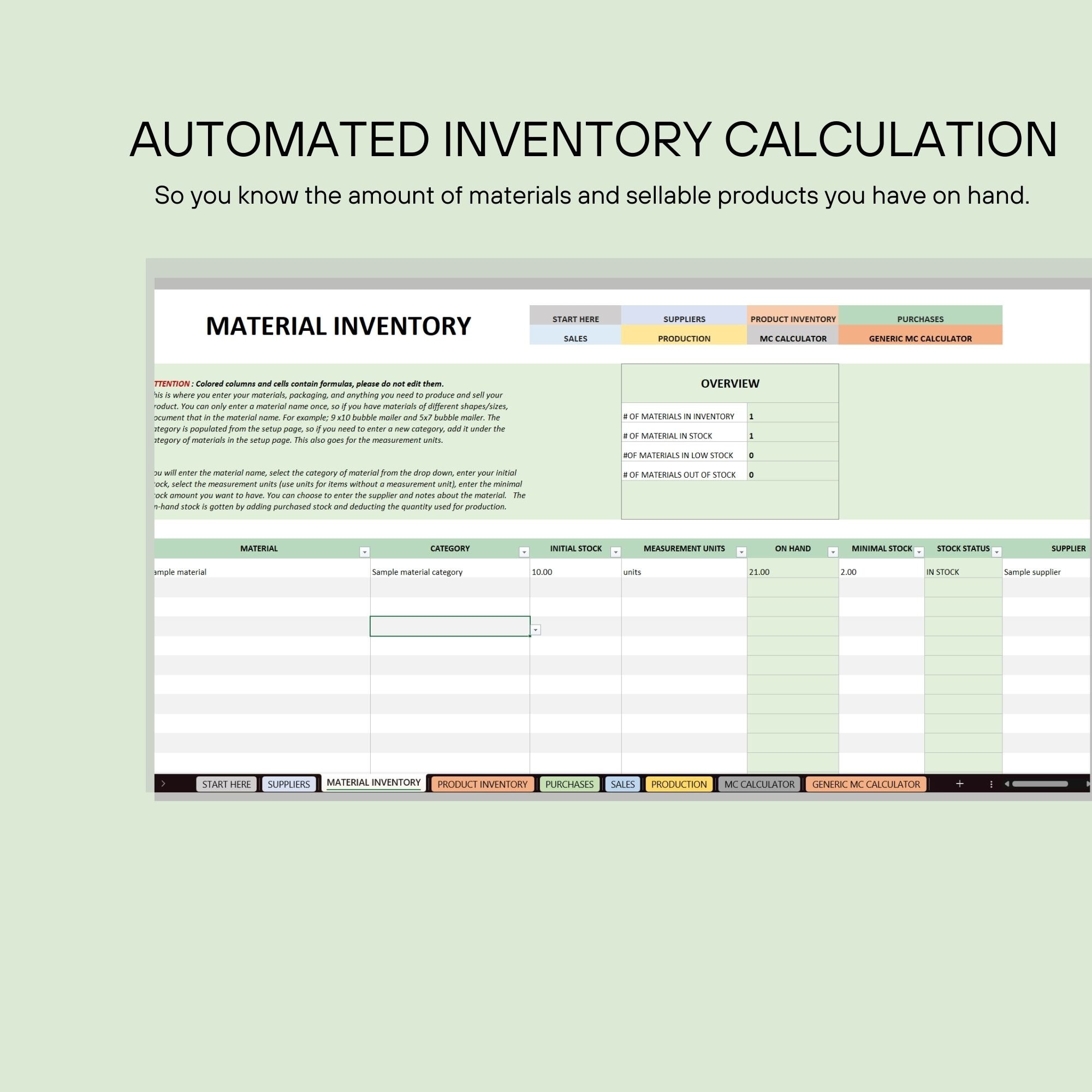Viewport: 1092px width, 1092px height.
Task: Open the filter icon on CATEGORY column
Action: point(524,551)
